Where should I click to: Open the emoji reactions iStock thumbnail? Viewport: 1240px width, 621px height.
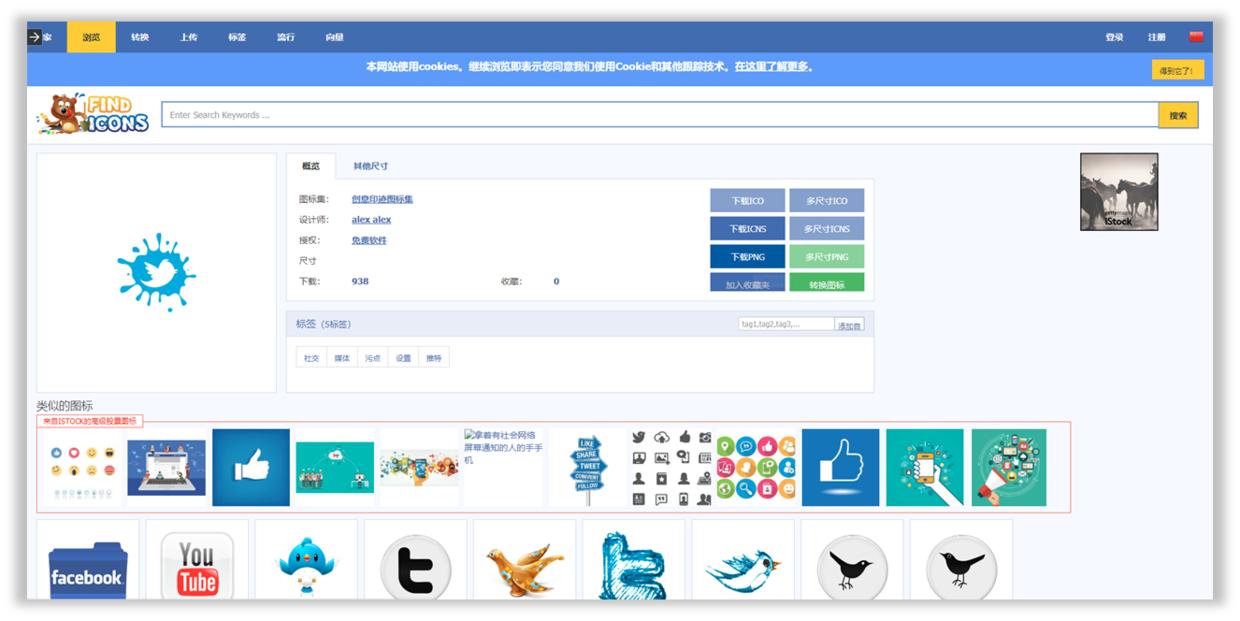pyautogui.click(x=82, y=468)
